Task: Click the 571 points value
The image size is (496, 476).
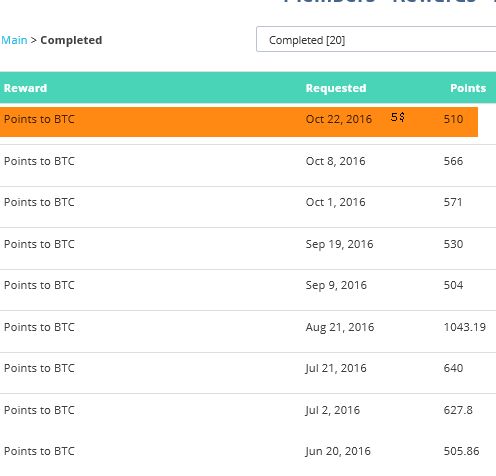Action: tap(453, 202)
